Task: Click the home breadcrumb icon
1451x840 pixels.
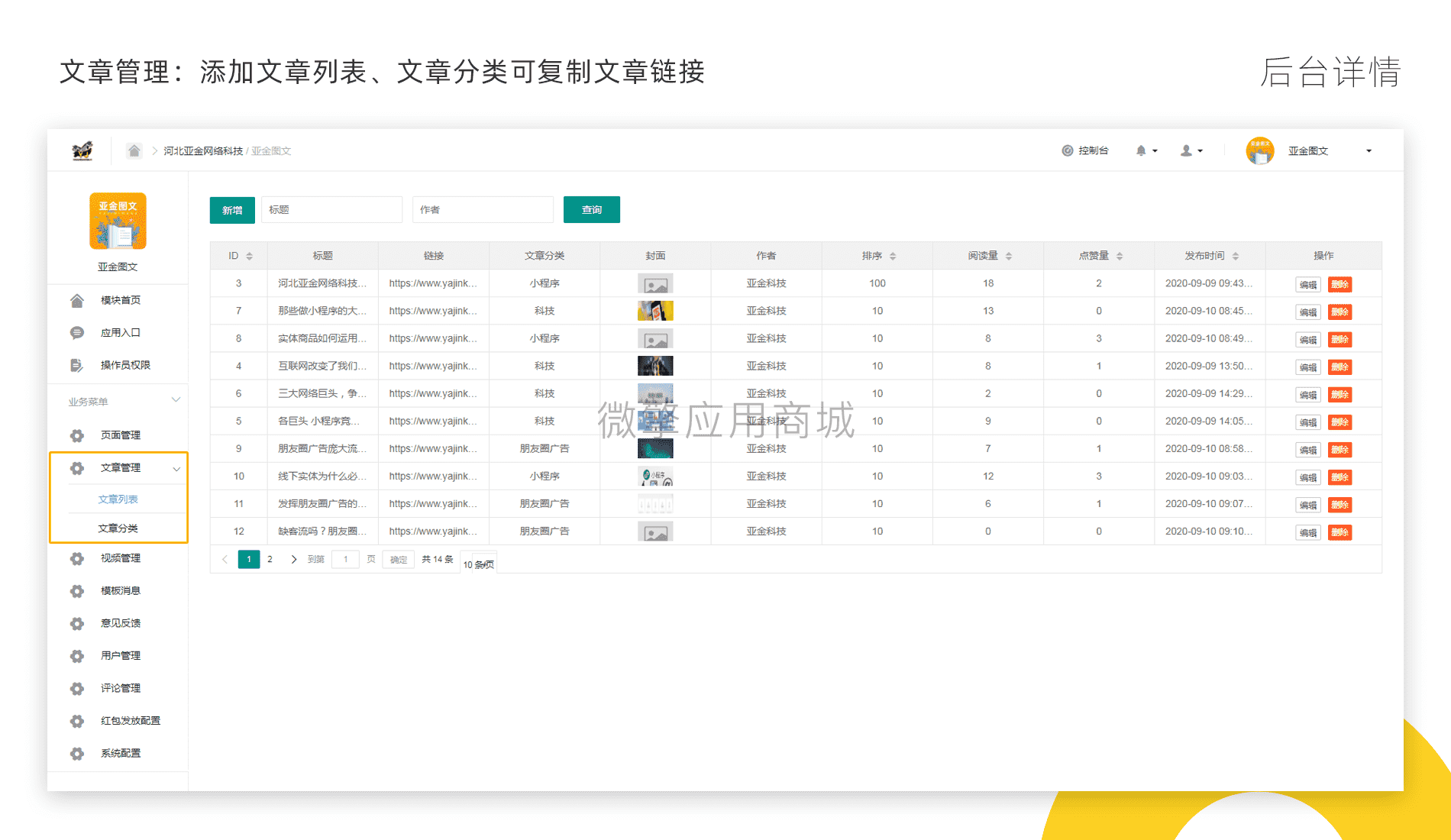Action: [134, 150]
